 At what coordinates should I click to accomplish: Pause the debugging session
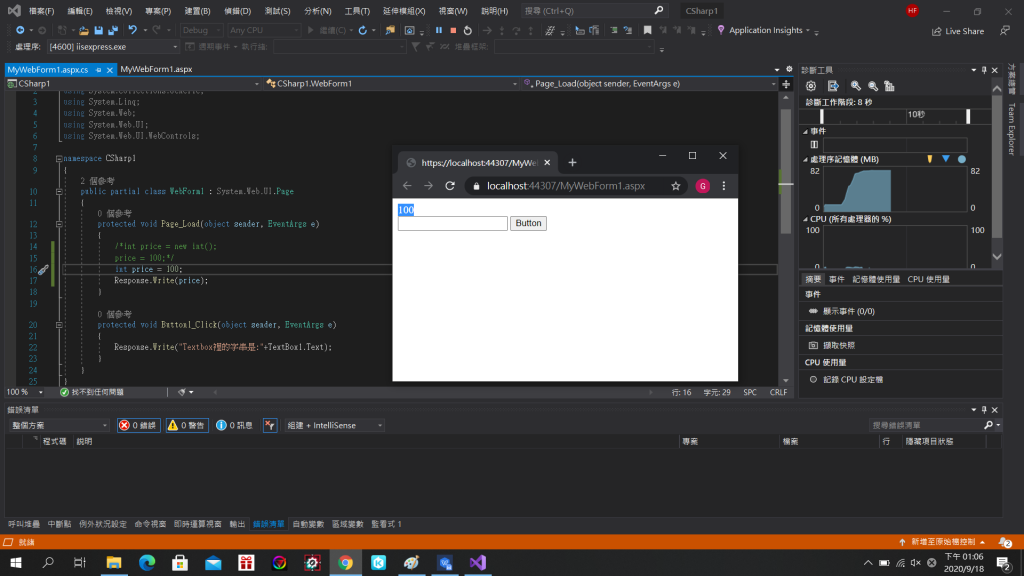point(439,30)
